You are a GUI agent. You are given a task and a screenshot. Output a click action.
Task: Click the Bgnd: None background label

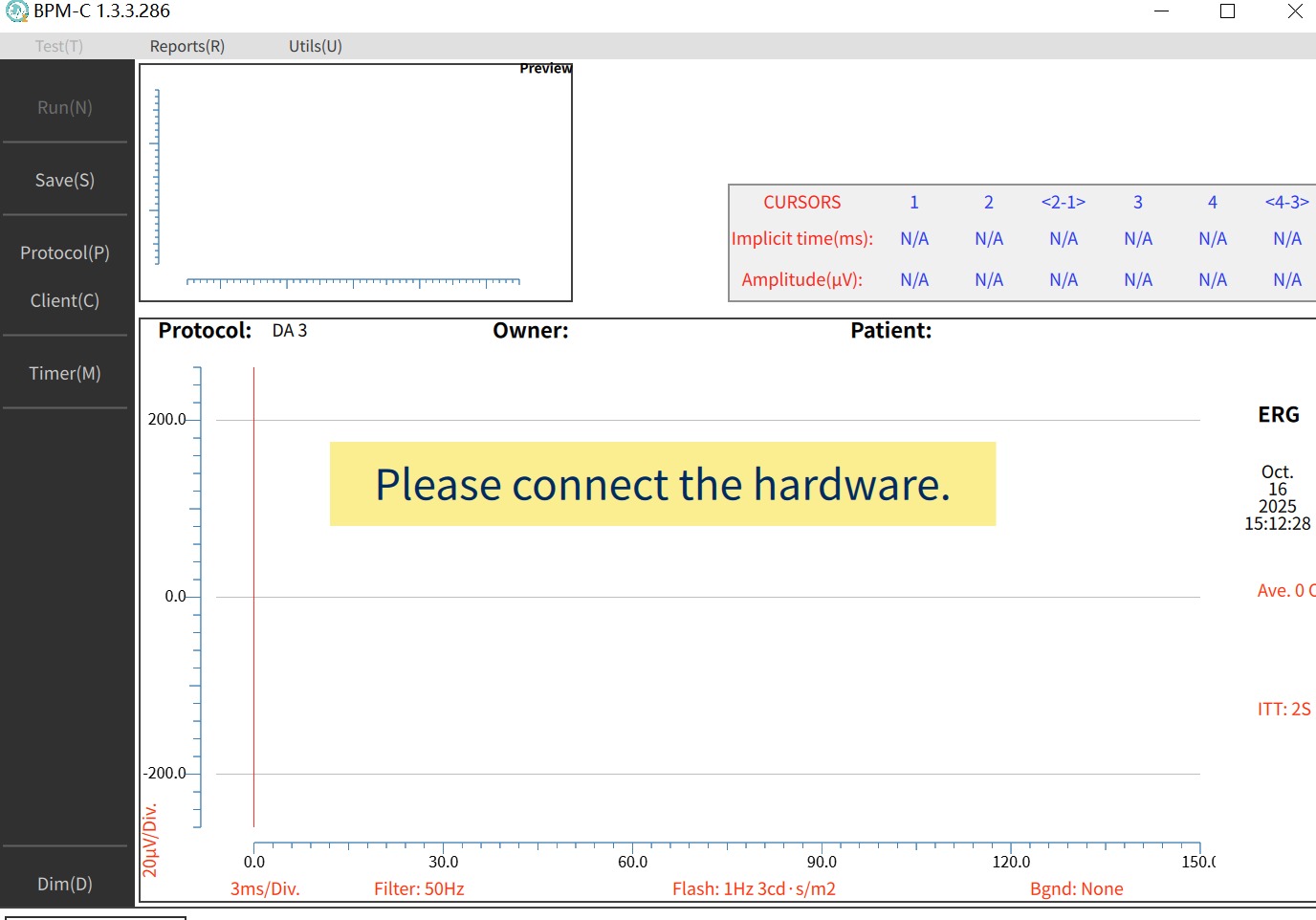(x=1076, y=888)
